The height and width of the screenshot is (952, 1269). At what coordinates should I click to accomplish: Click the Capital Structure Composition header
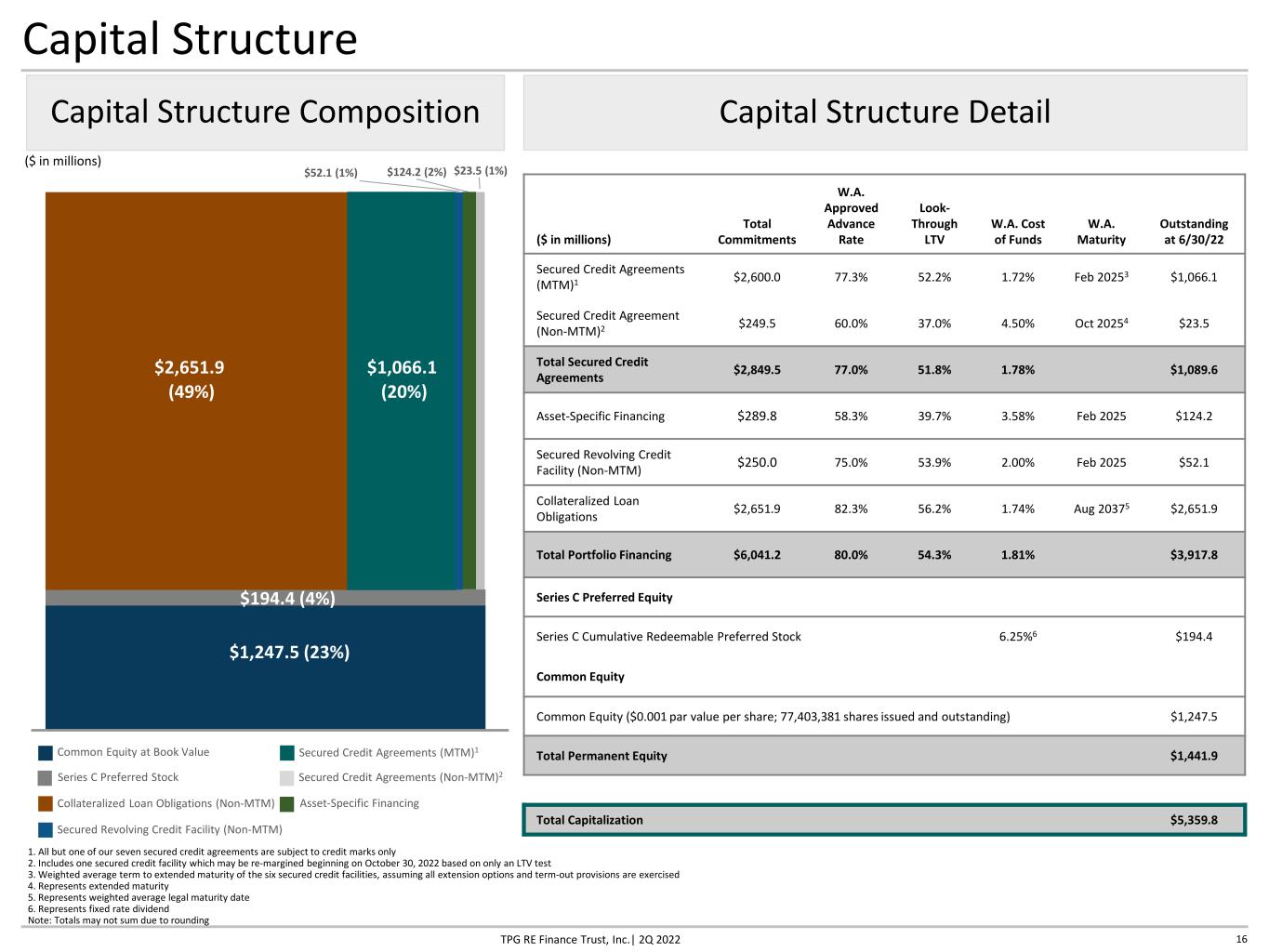[265, 112]
